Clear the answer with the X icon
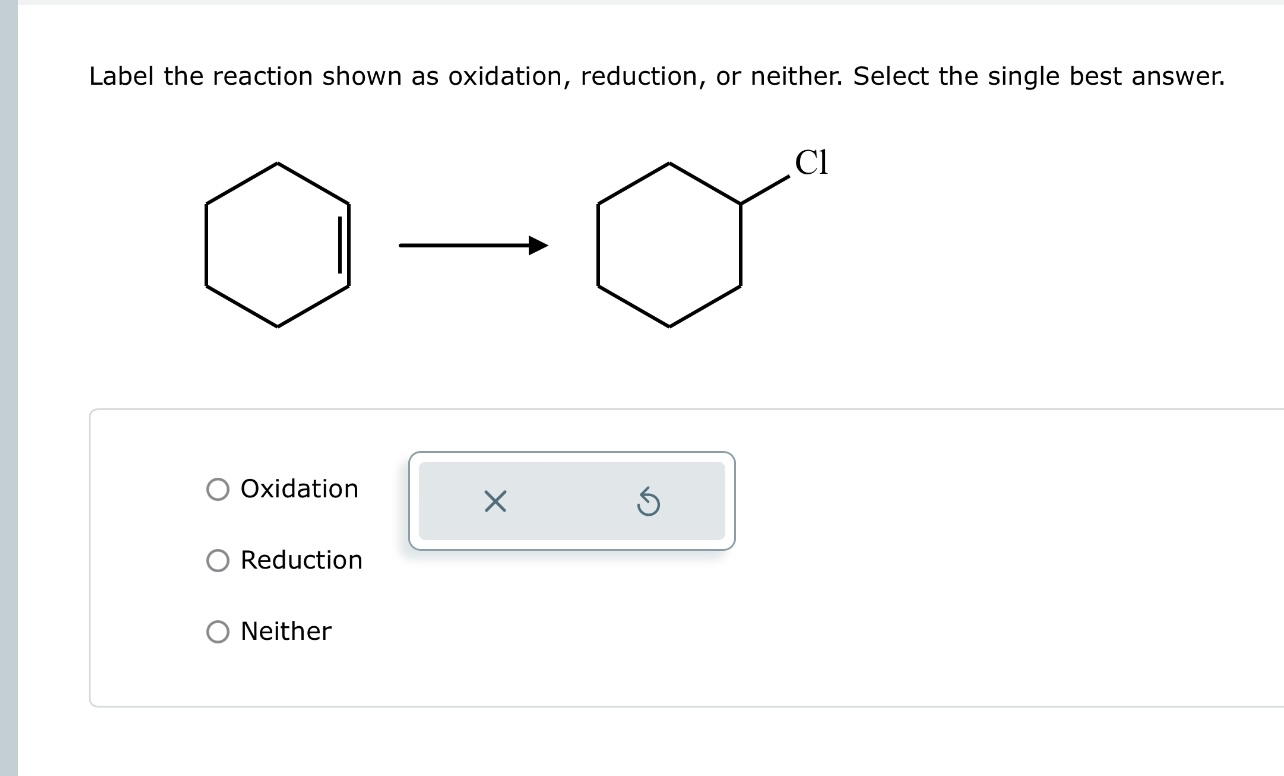This screenshot has height=776, width=1284. coord(494,501)
